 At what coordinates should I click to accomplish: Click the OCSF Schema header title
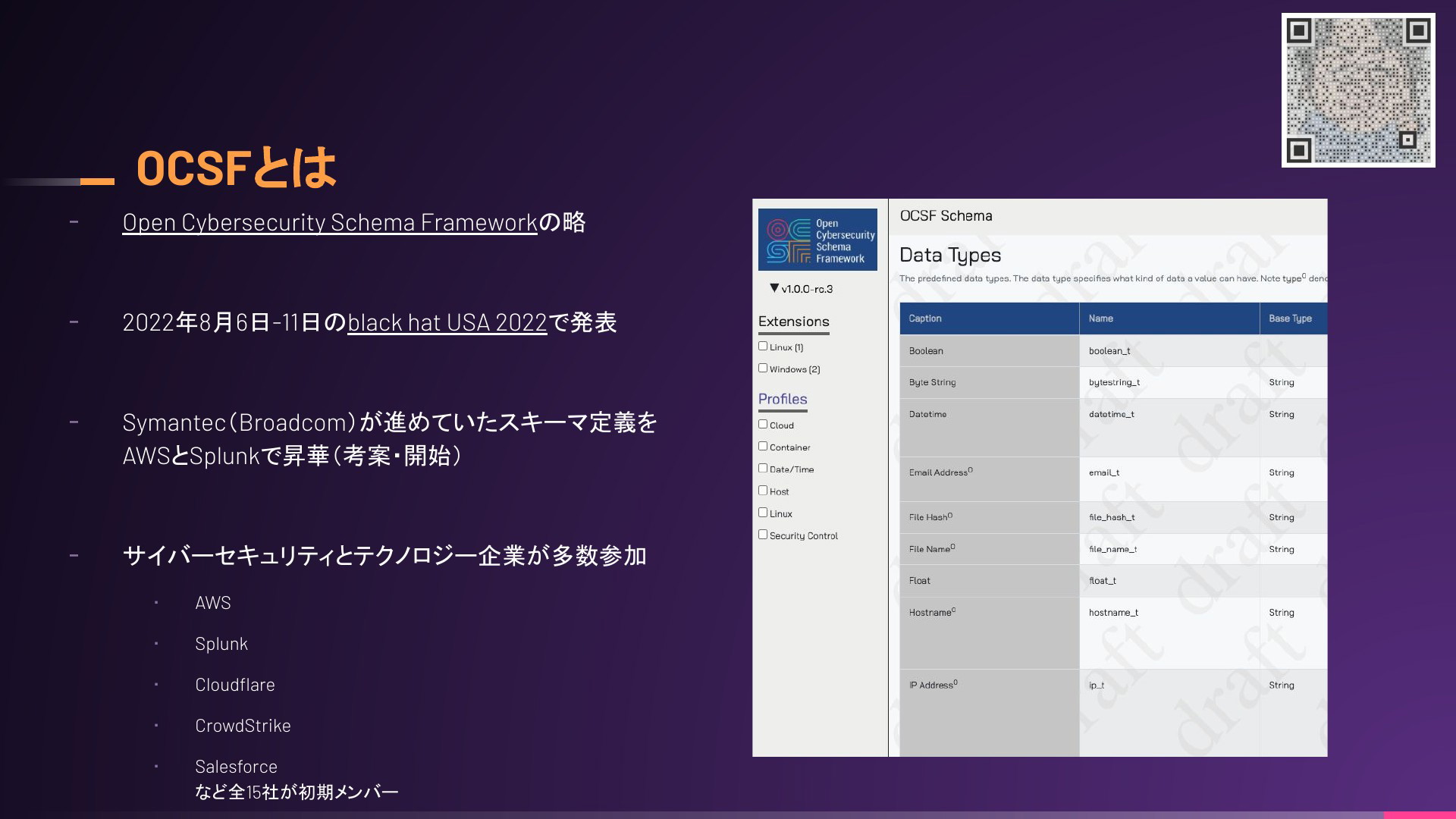pyautogui.click(x=946, y=216)
